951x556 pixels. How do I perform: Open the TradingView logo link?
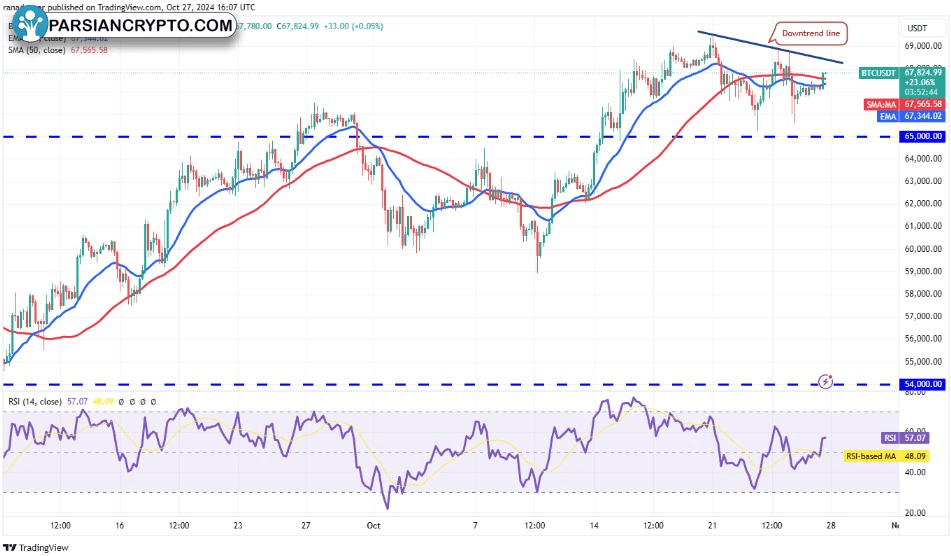click(36, 548)
